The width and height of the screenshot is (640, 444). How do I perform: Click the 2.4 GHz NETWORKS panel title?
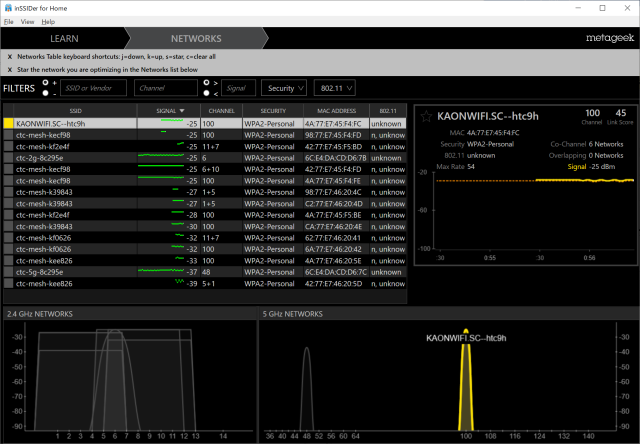[40, 314]
